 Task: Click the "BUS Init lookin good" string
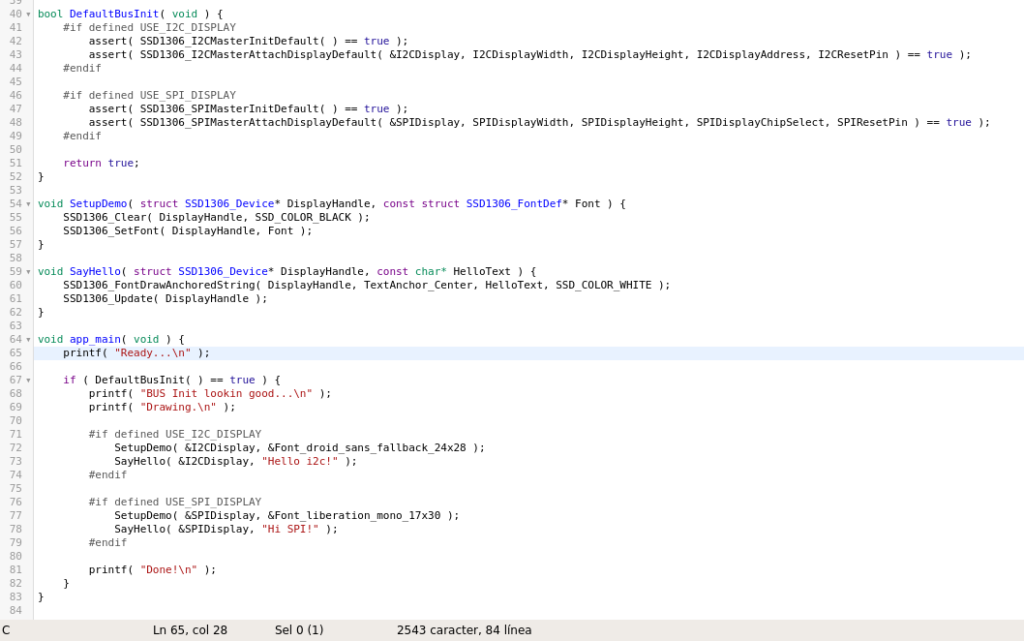226,394
